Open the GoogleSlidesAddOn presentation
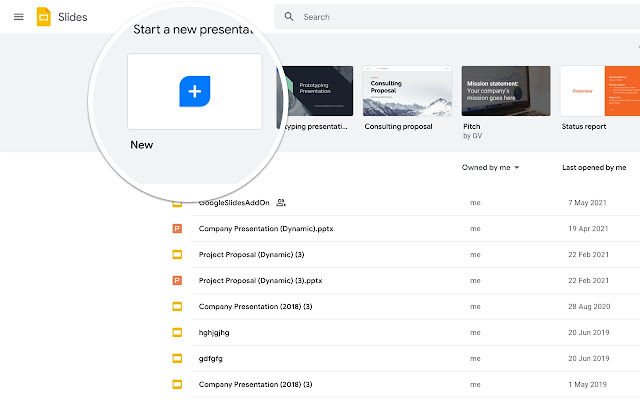Screen dimensions: 640x400 point(234,202)
